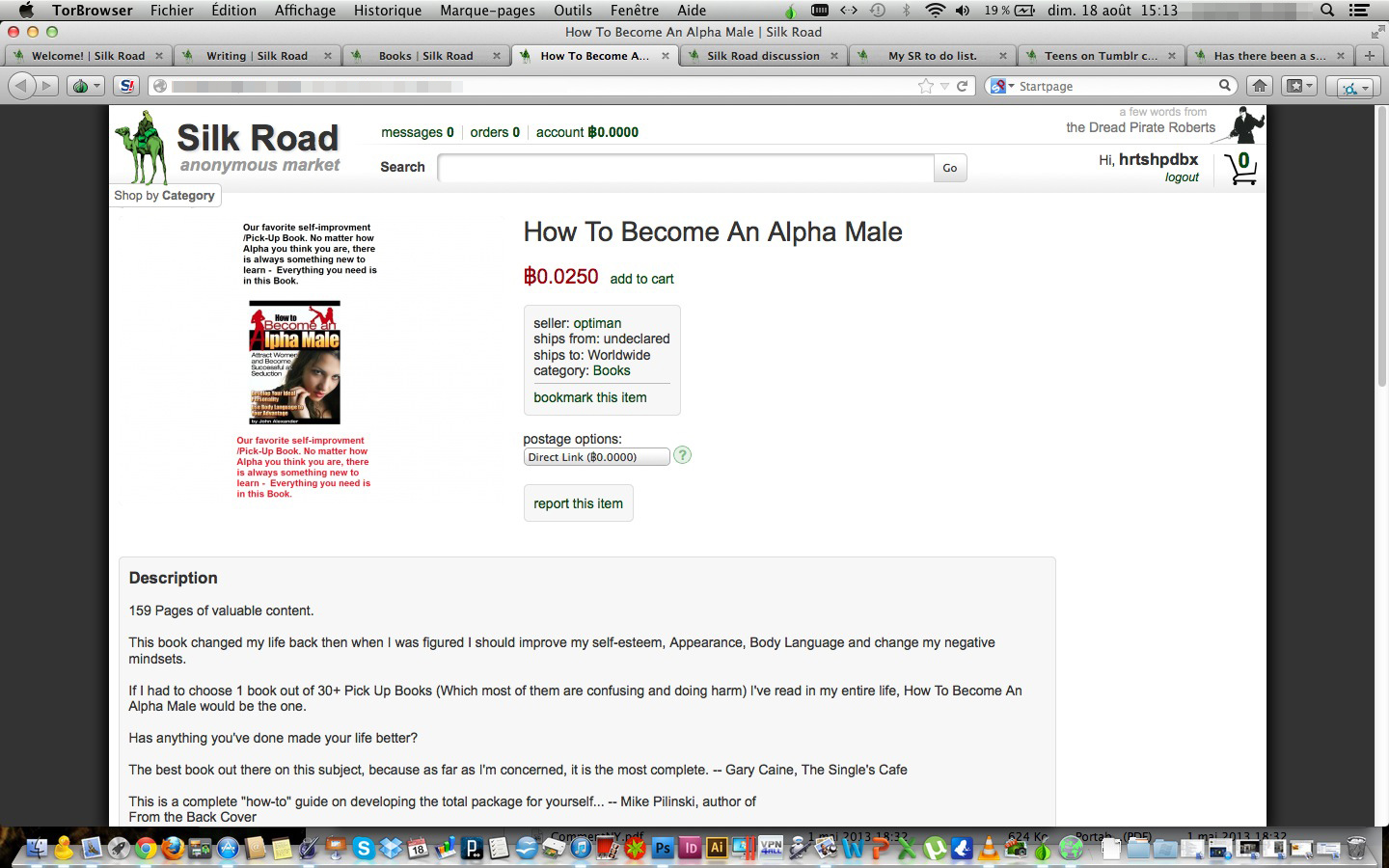1389x868 pixels.
Task: Click the NoScript toolbar icon
Action: pyautogui.click(x=126, y=86)
